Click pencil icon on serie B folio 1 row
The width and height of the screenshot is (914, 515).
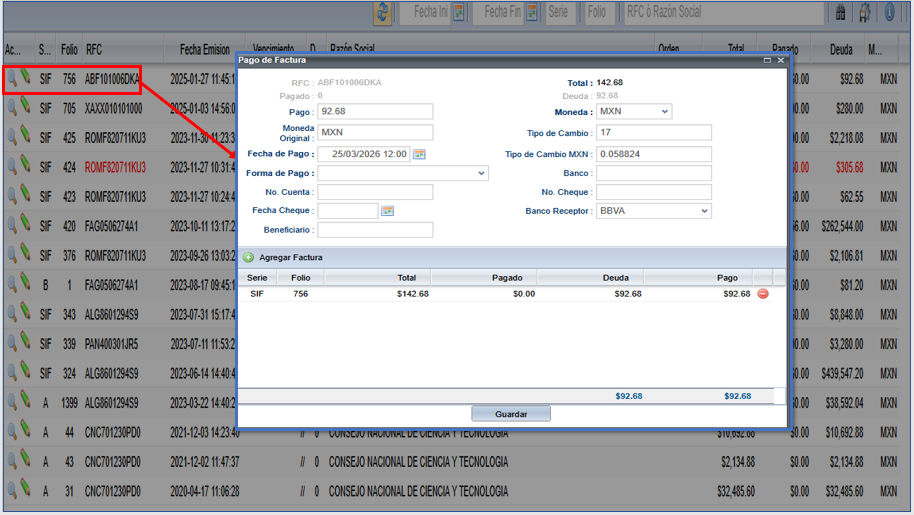click(26, 283)
